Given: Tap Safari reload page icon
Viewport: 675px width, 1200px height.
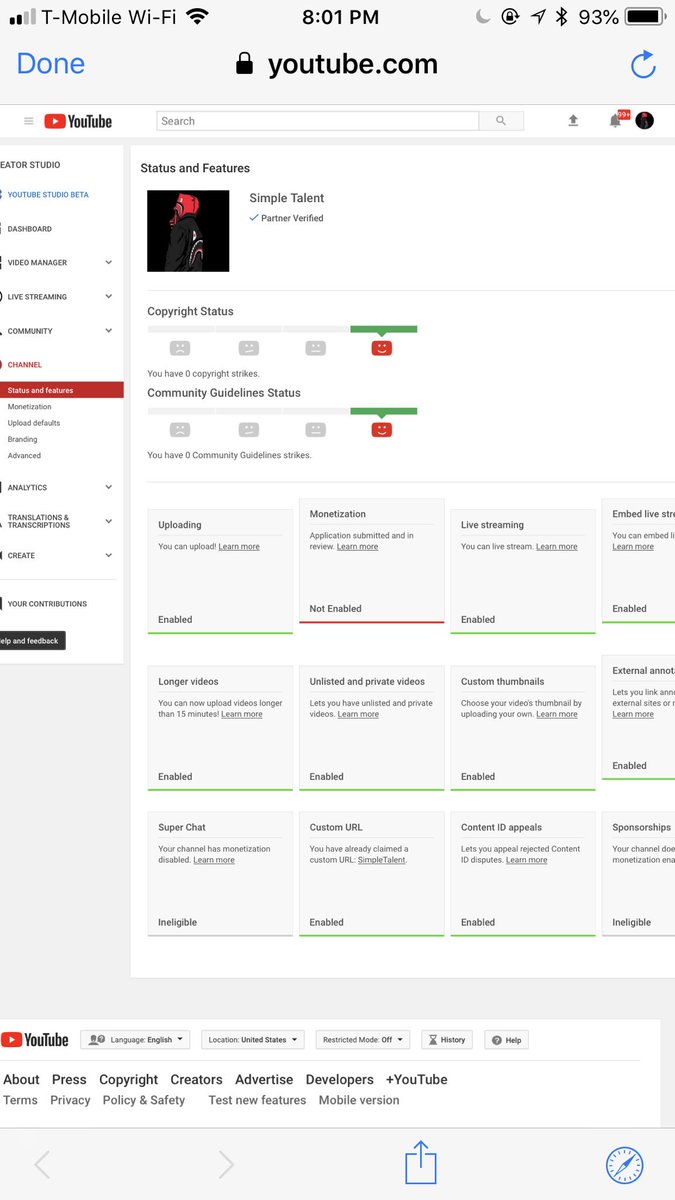Looking at the screenshot, I should pos(643,64).
